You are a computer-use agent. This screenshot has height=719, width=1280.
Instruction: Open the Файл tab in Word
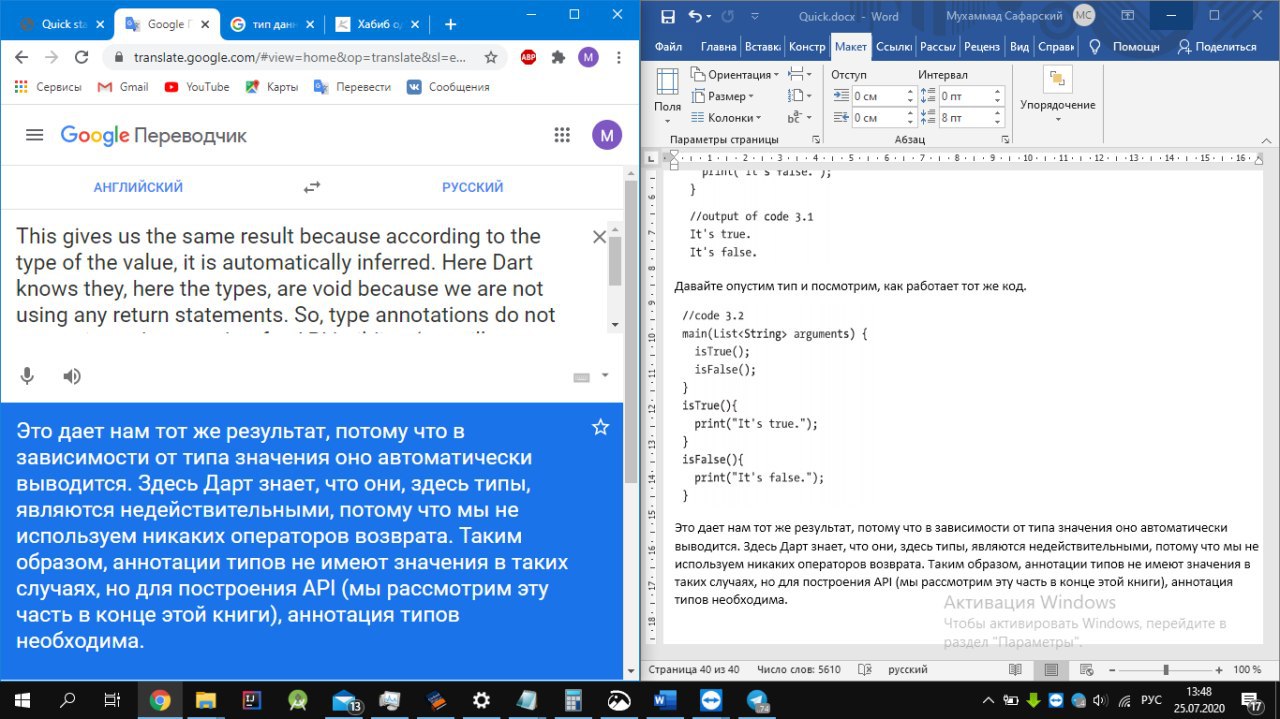(x=668, y=46)
